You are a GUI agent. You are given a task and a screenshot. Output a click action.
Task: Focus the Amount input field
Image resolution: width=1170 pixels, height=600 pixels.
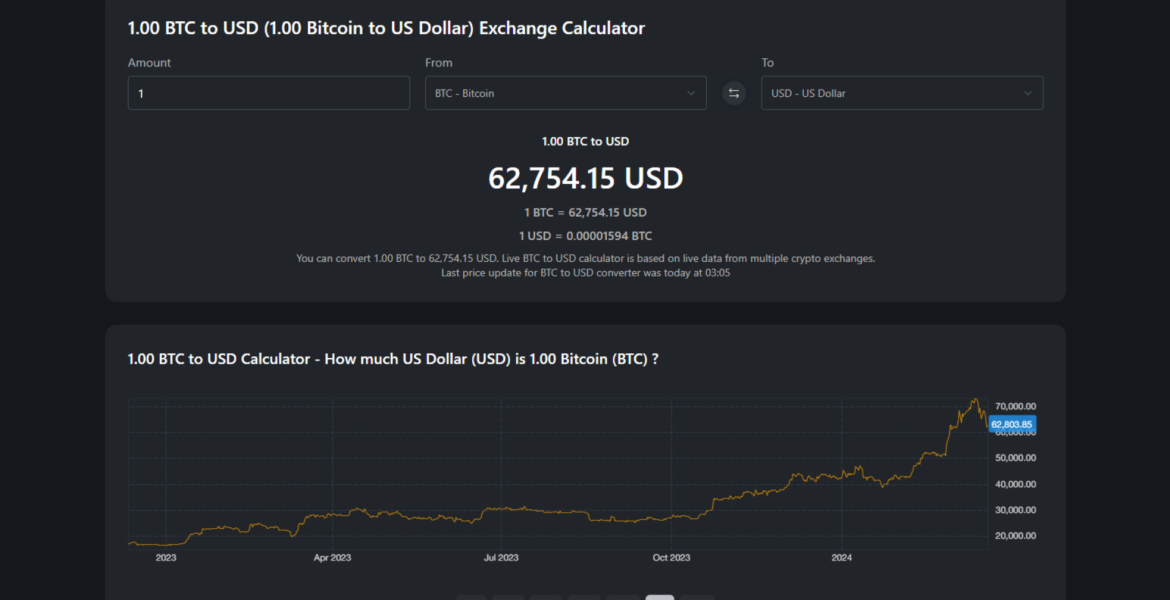tap(268, 93)
